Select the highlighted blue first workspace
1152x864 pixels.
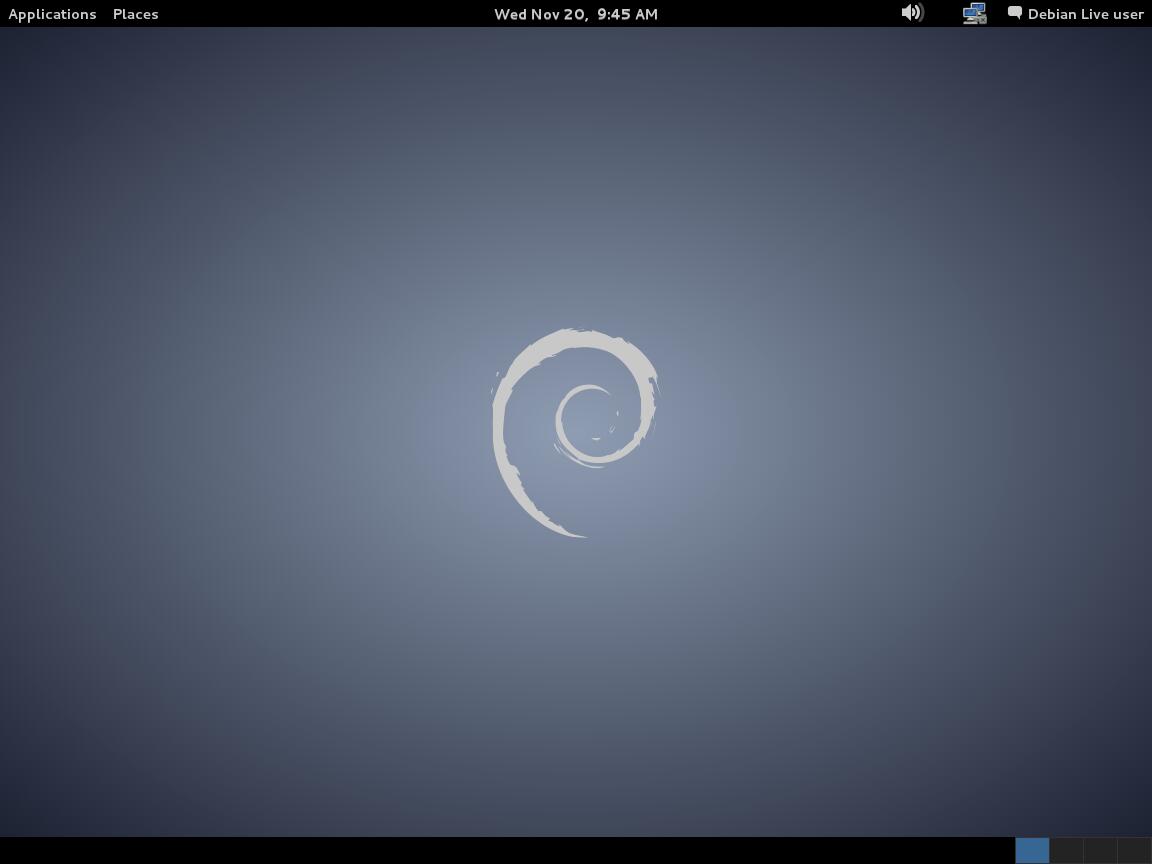click(1032, 850)
